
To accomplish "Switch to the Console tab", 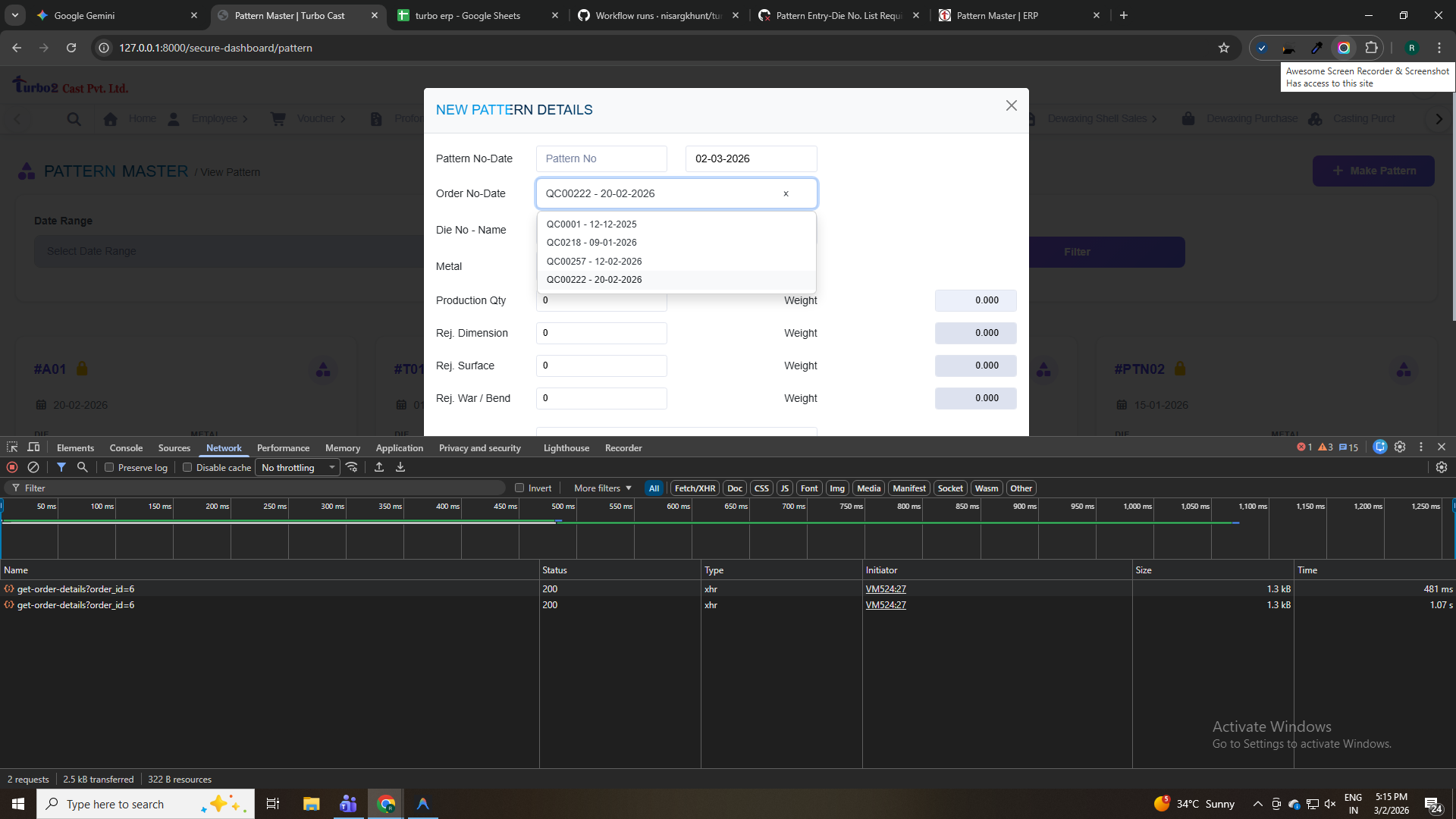I will [126, 448].
